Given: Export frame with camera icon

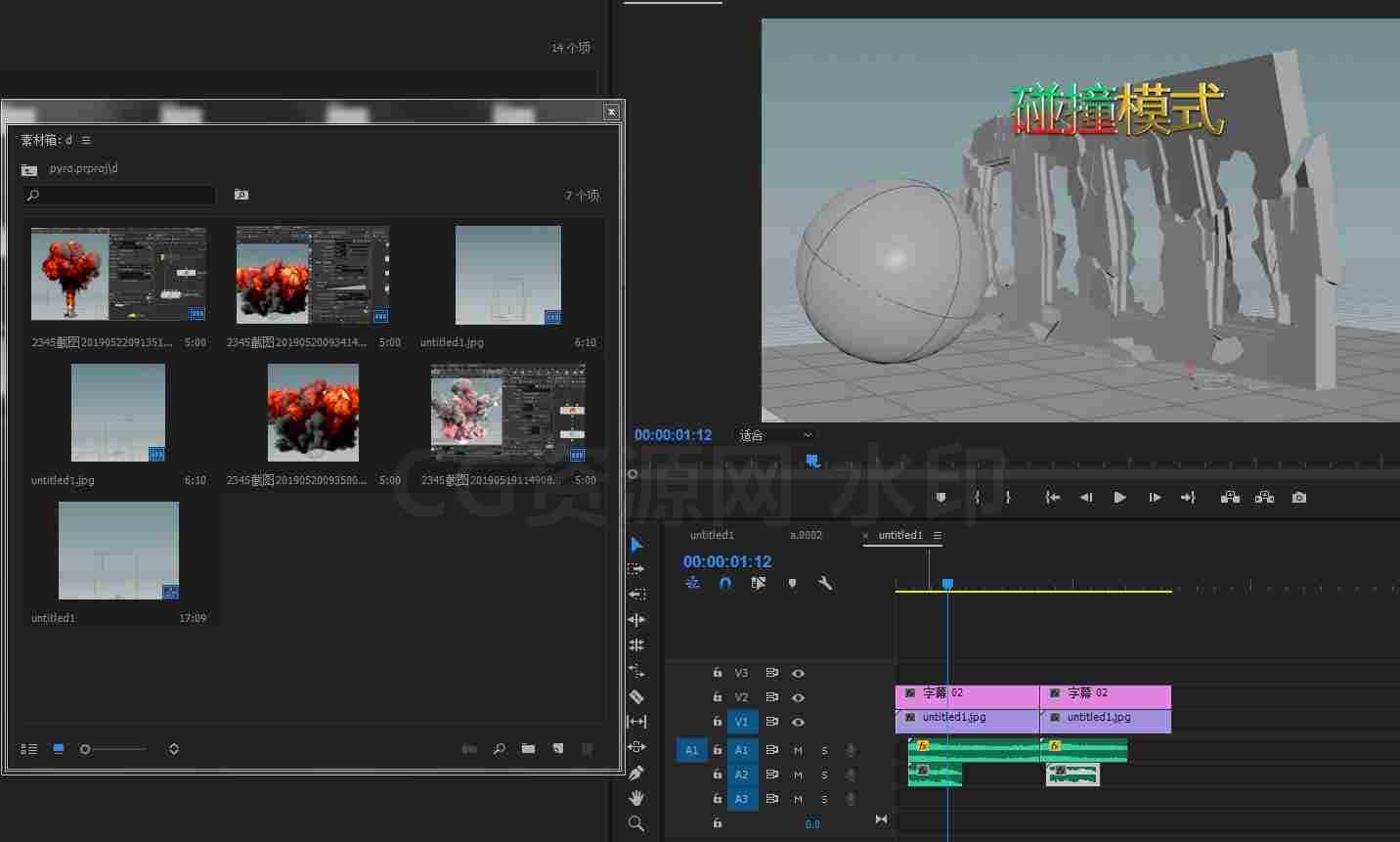Looking at the screenshot, I should [1298, 498].
